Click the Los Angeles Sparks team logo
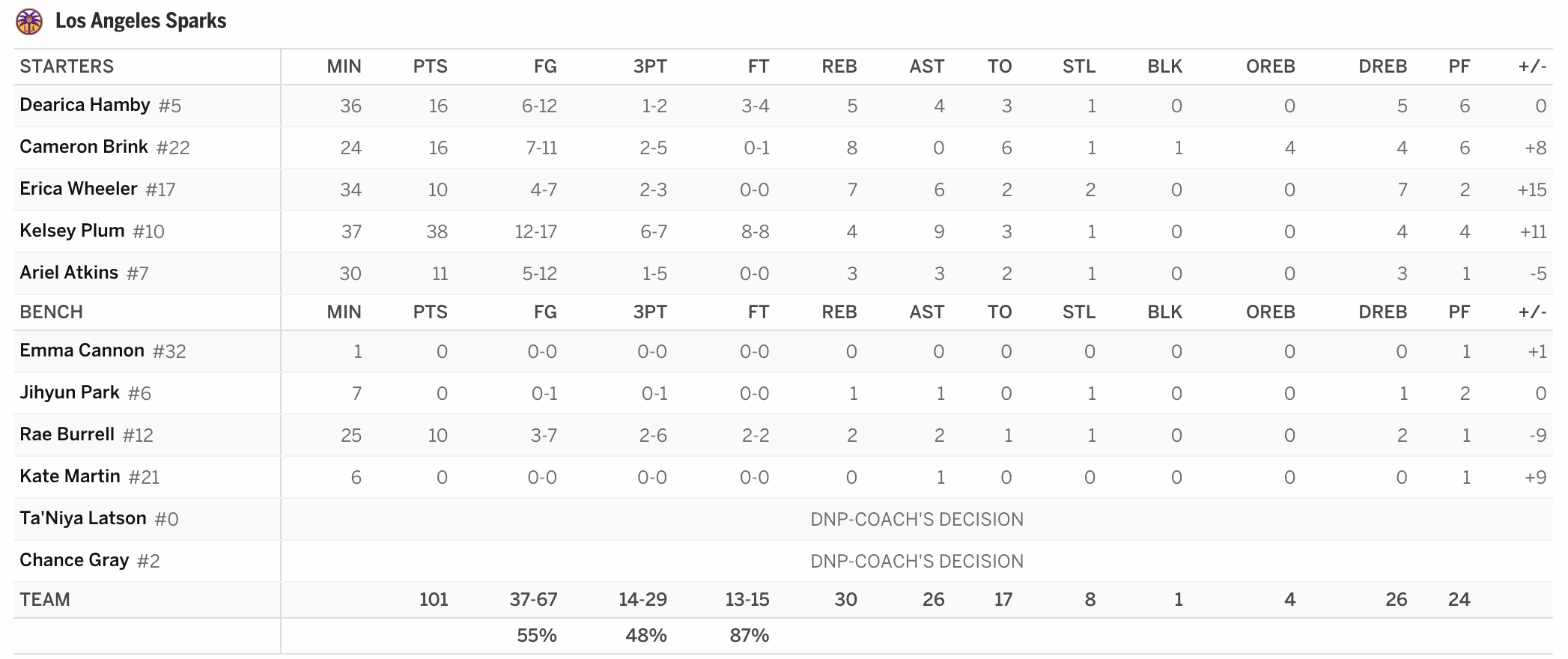This screenshot has height=659, width=1568. [29, 21]
